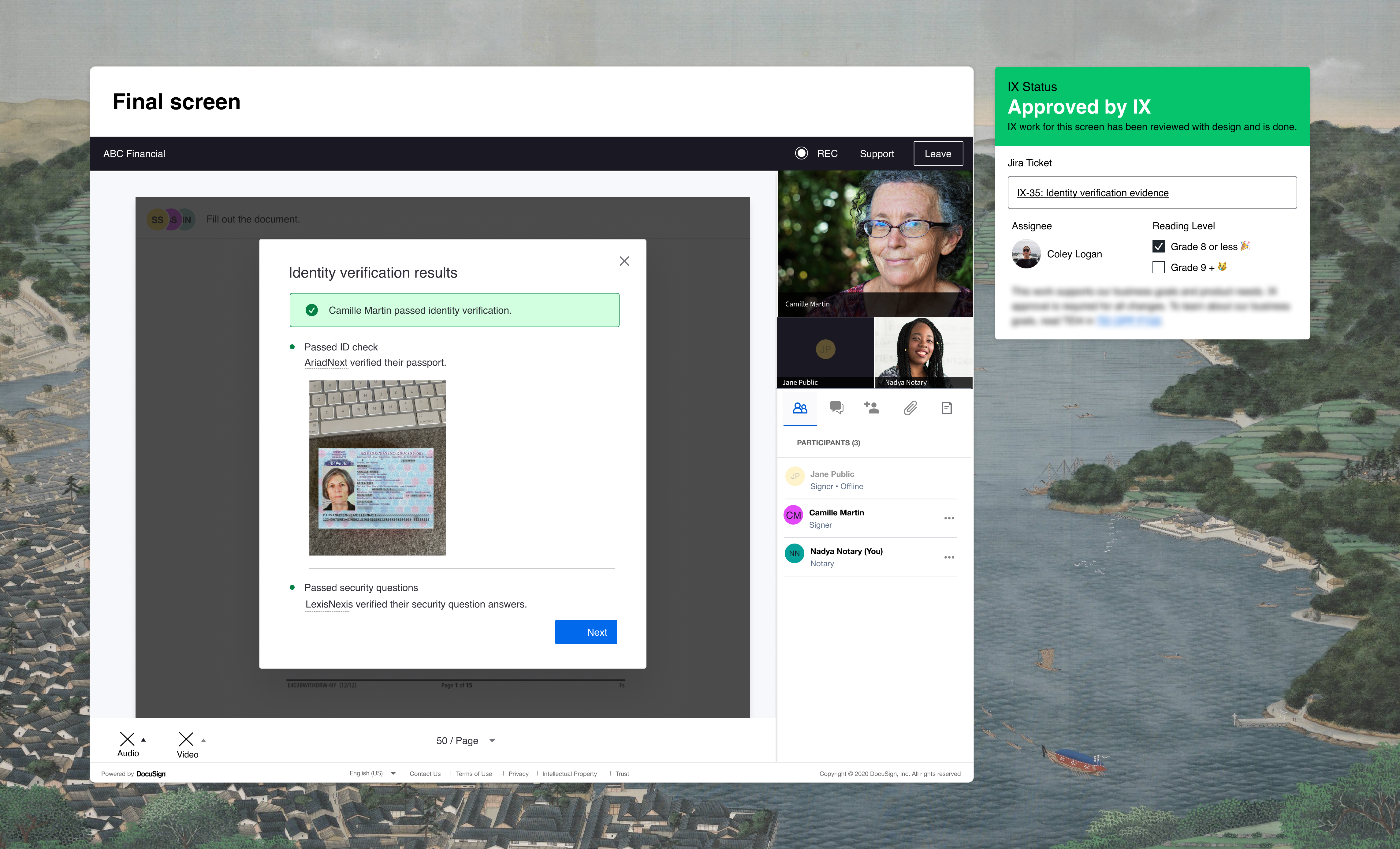Click the Terms of Use footer link
This screenshot has width=1400, height=849.
[x=474, y=774]
